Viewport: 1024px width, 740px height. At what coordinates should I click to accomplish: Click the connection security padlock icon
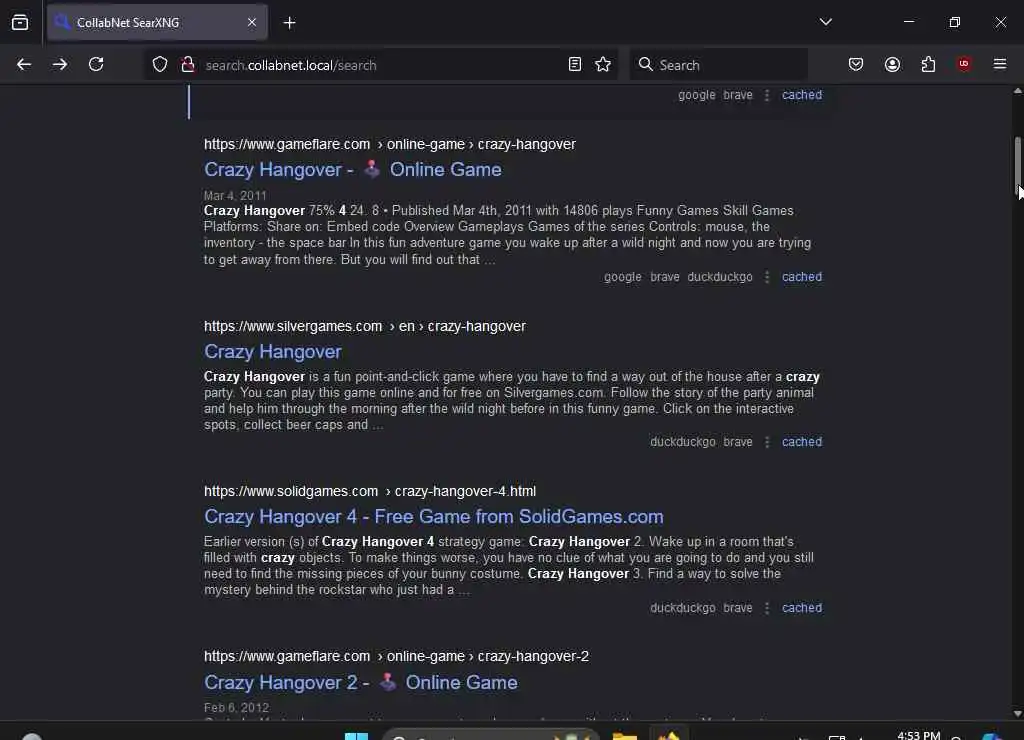[188, 65]
